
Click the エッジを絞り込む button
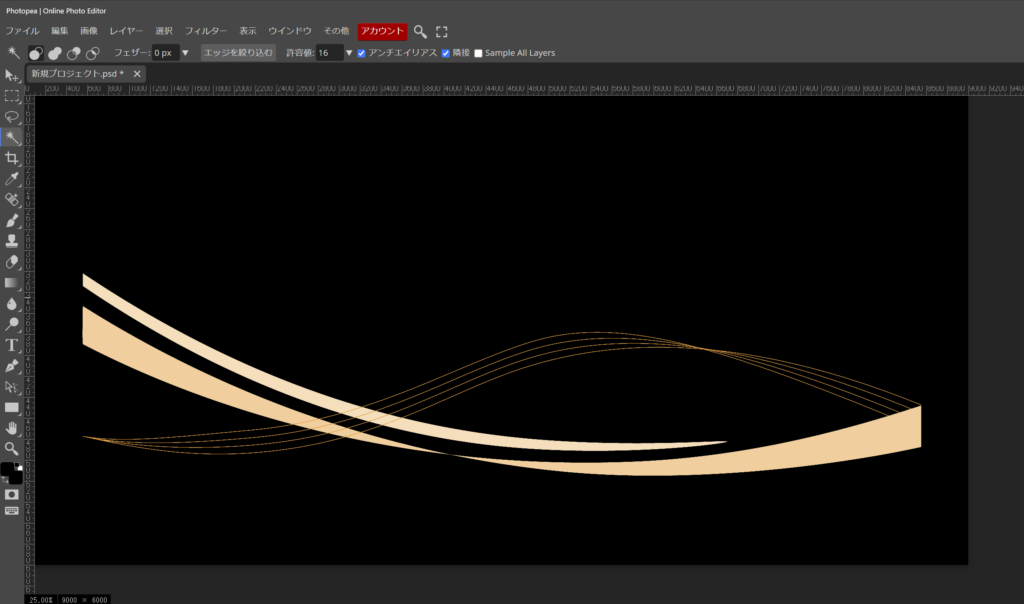tap(237, 53)
